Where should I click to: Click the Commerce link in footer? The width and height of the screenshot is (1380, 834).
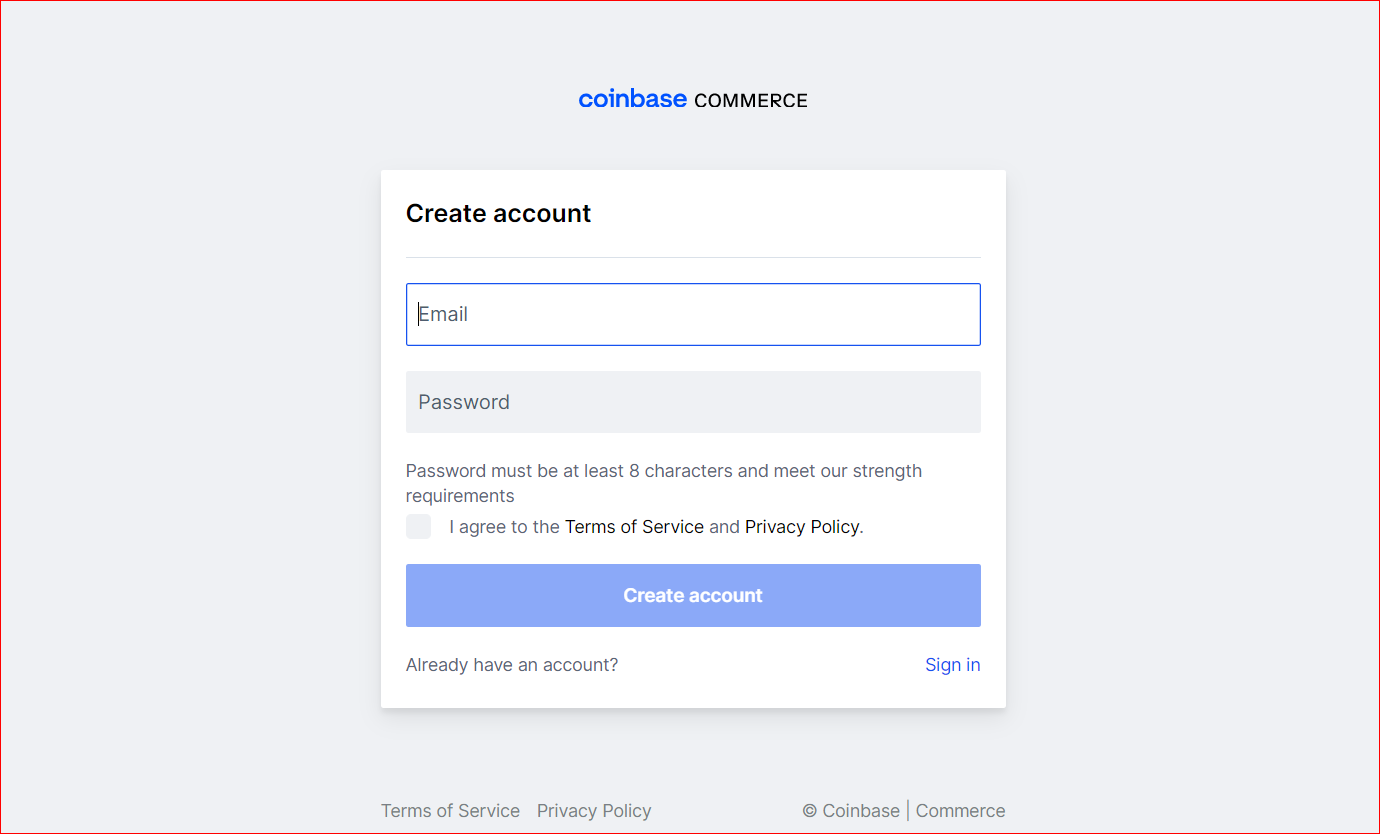(961, 811)
